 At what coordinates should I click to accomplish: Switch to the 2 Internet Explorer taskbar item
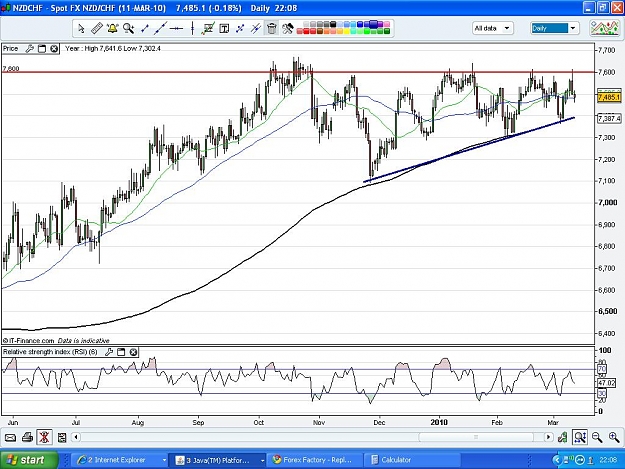(118, 460)
